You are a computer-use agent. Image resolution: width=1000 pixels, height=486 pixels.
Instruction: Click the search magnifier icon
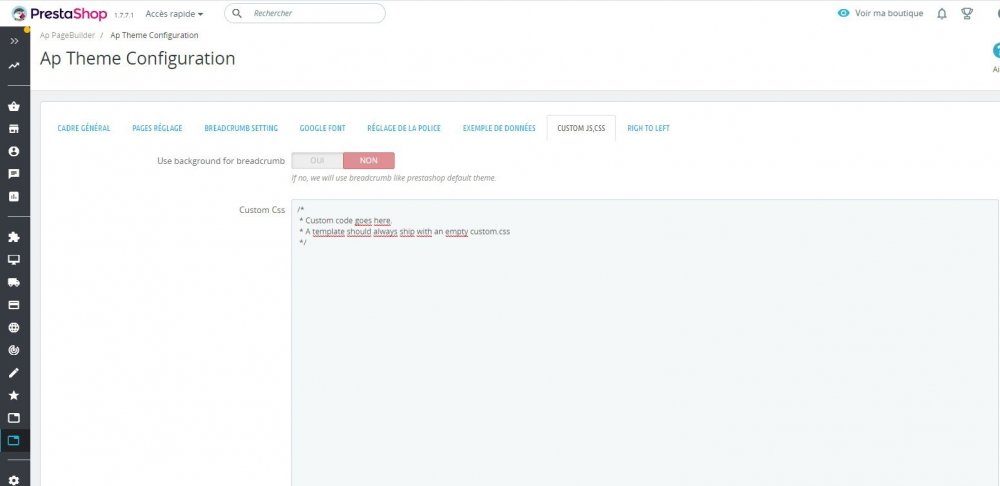click(x=237, y=13)
